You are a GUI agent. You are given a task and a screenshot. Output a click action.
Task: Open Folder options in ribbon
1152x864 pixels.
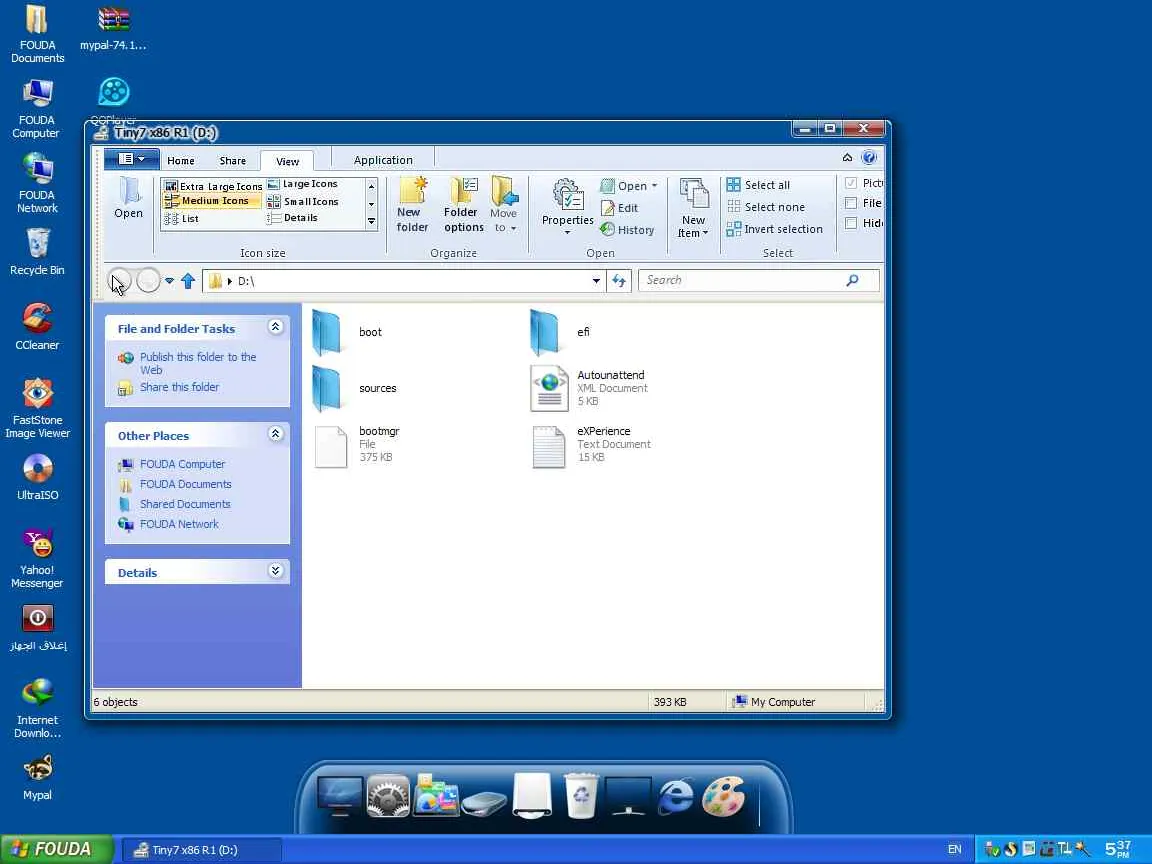(x=464, y=206)
